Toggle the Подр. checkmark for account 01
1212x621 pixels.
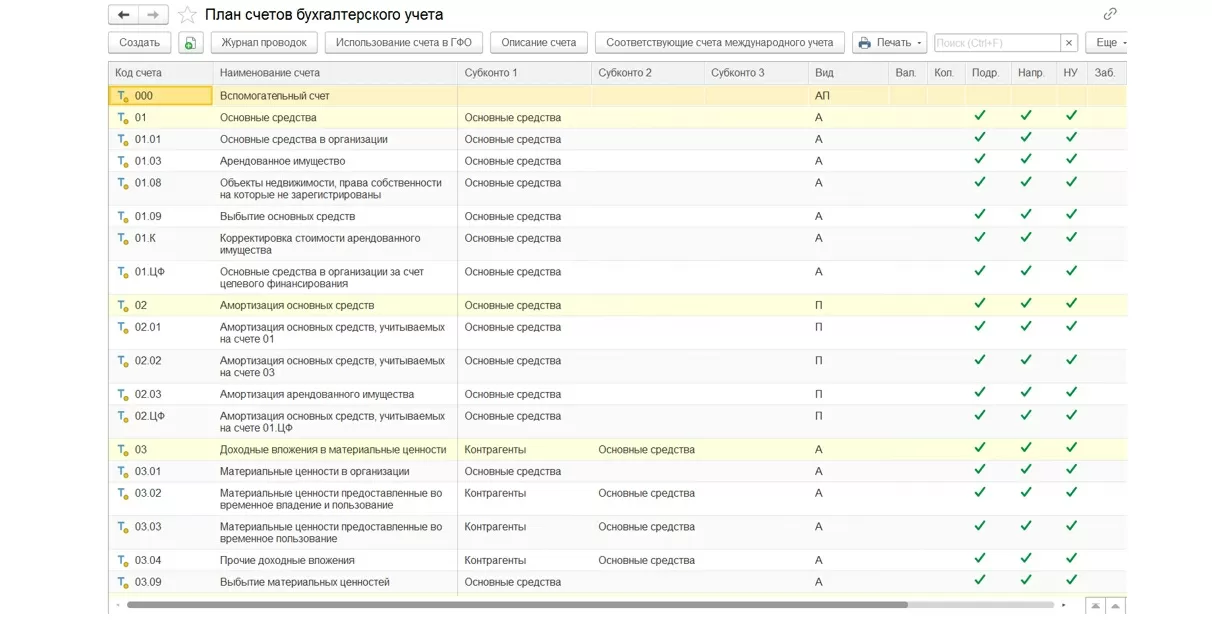coord(980,117)
